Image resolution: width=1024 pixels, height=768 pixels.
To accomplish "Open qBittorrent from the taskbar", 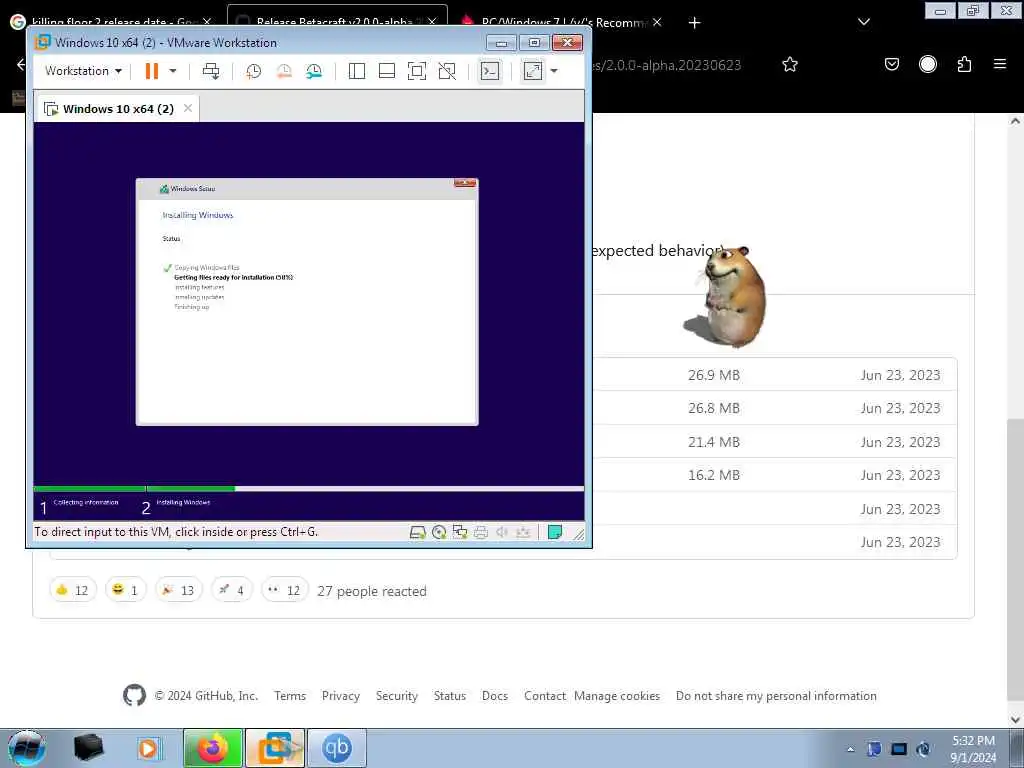I will click(336, 748).
